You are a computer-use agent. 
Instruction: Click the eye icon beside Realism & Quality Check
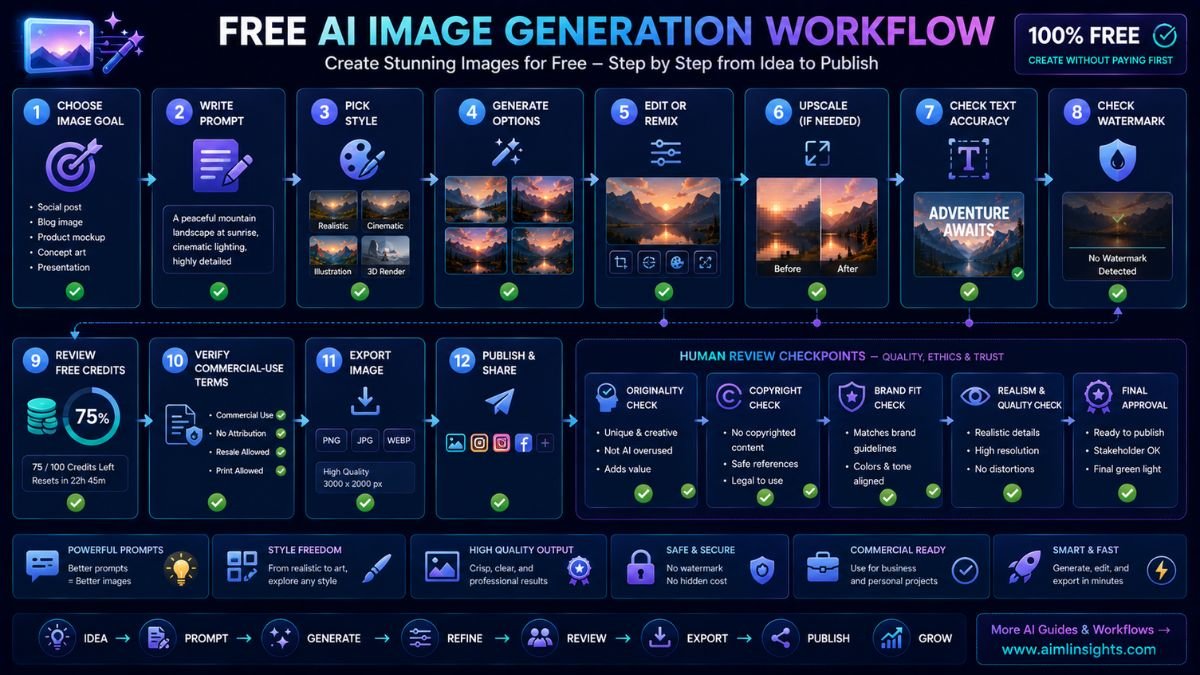pos(973,396)
